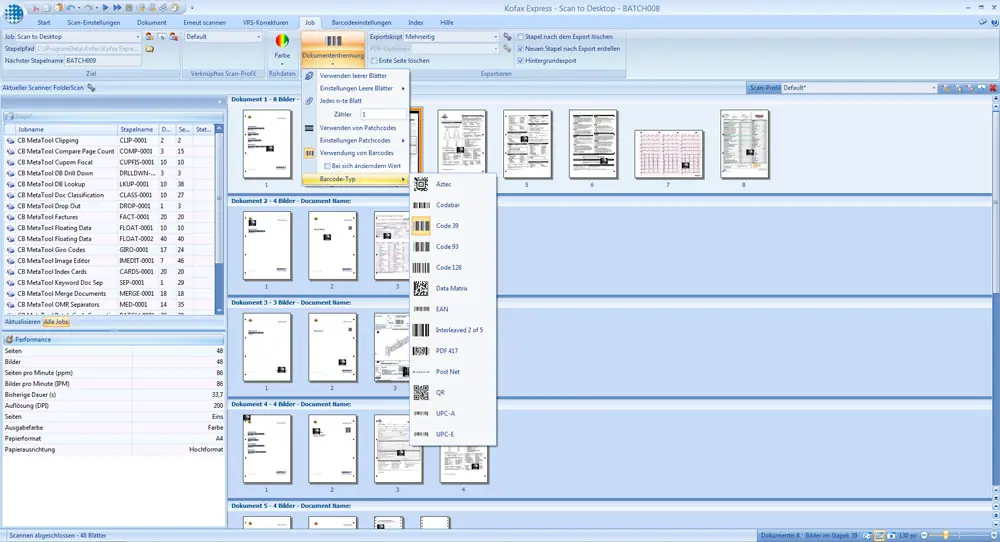Select the QR barcode type
The height and width of the screenshot is (542, 1000).
[x=453, y=393]
